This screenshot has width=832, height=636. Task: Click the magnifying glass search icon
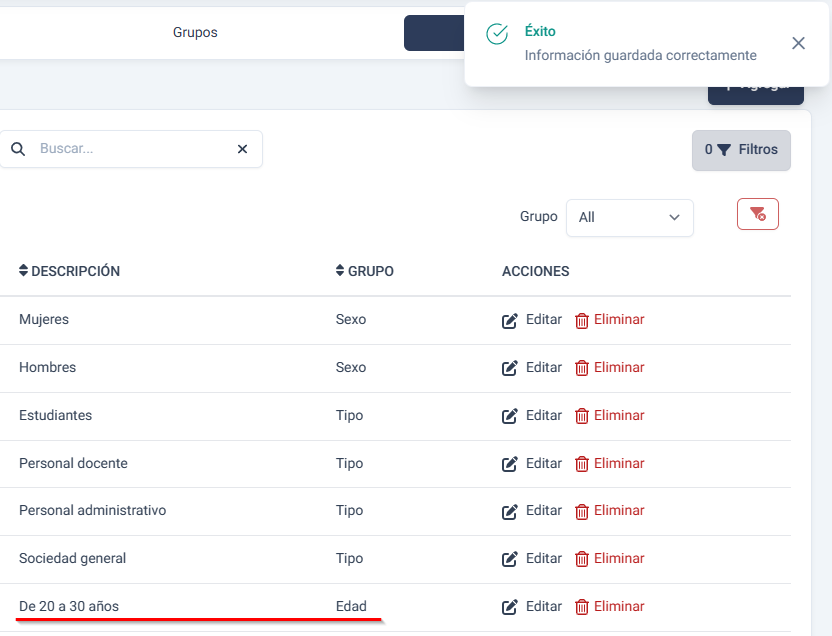(x=18, y=149)
